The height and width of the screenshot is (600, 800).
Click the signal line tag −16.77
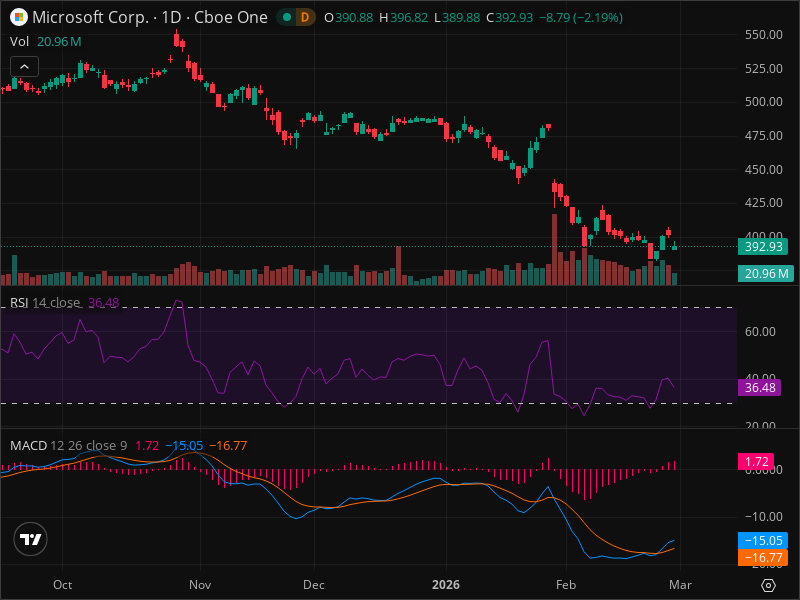pos(763,557)
